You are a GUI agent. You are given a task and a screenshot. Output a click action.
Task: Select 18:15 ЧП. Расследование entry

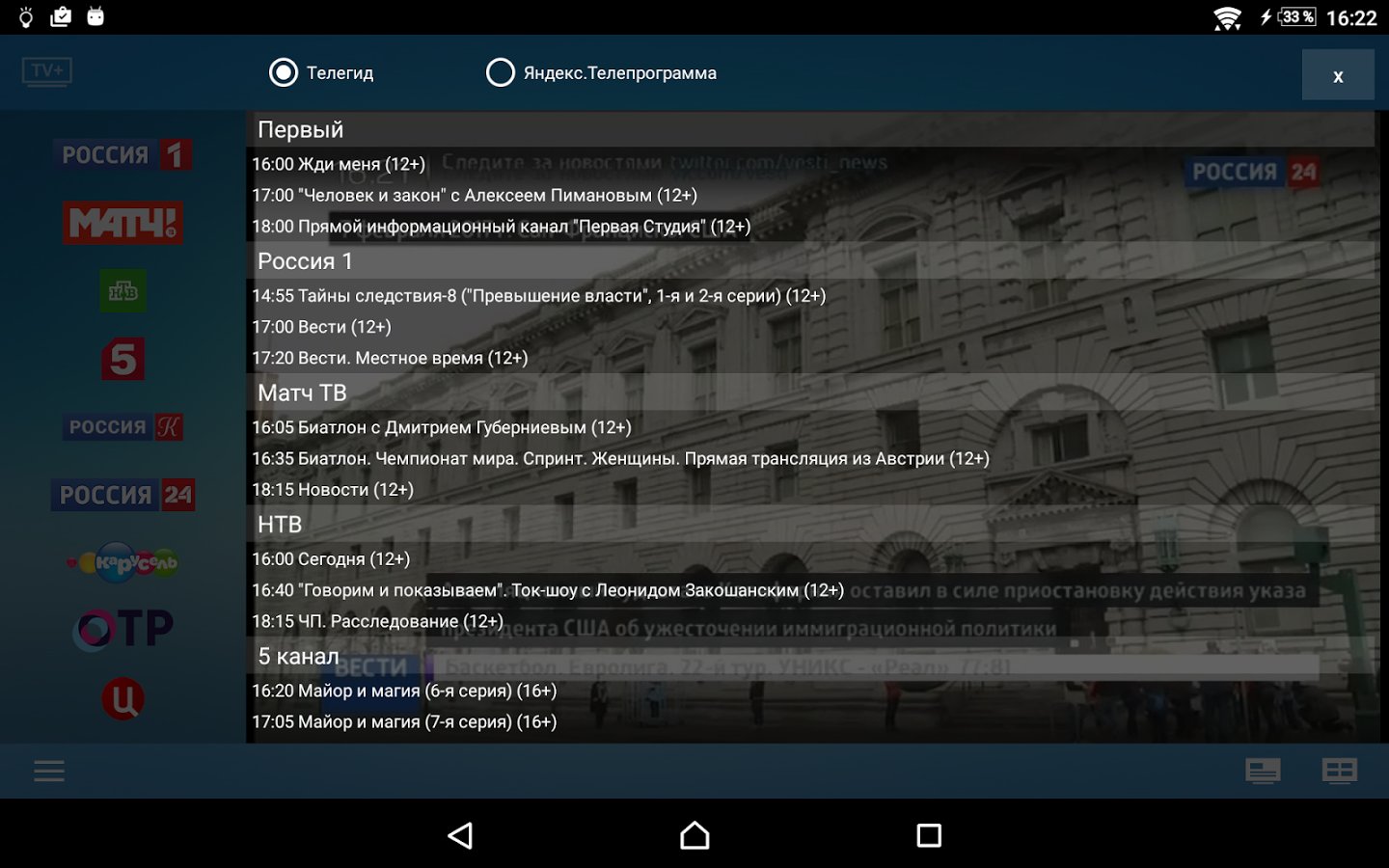377,620
